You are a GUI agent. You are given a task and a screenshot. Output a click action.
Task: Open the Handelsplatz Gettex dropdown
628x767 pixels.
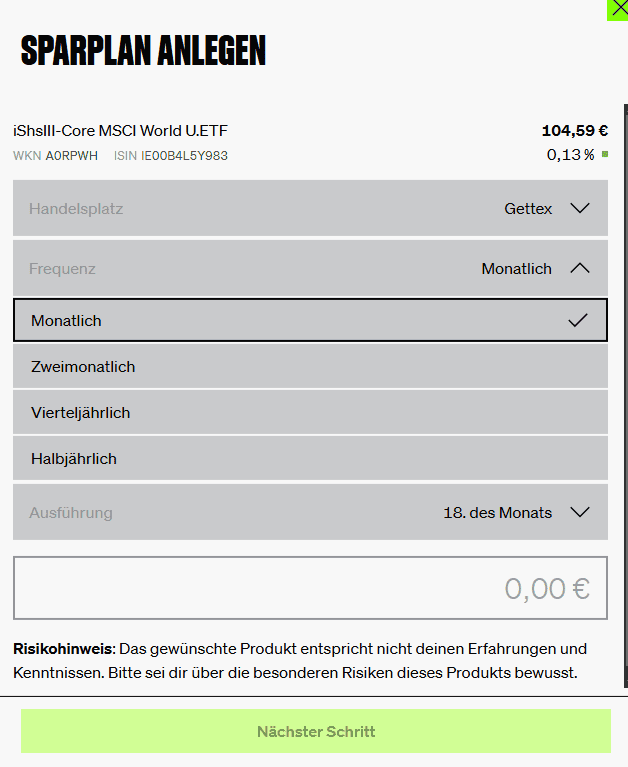pos(311,208)
